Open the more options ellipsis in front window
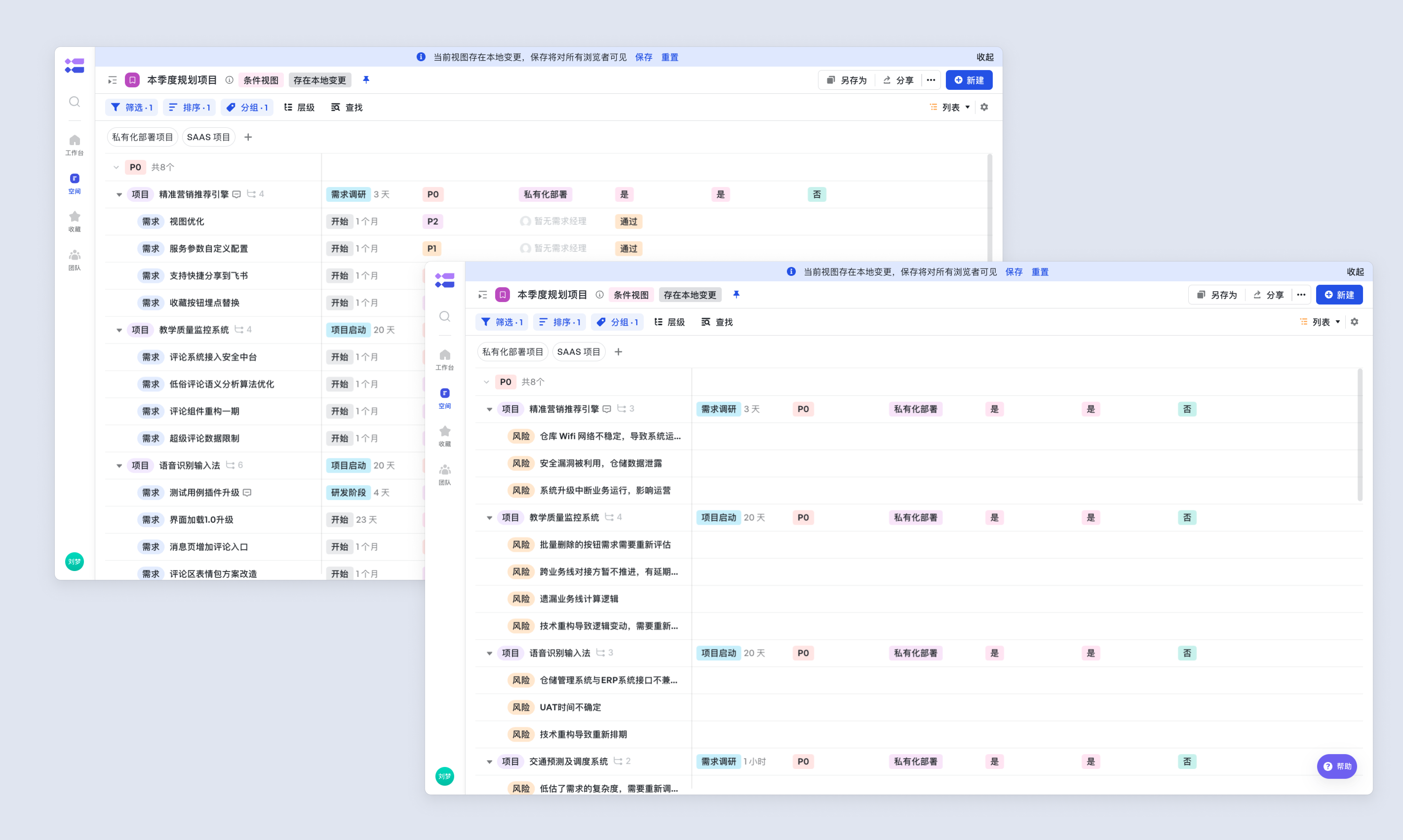Image resolution: width=1403 pixels, height=840 pixels. point(1301,294)
